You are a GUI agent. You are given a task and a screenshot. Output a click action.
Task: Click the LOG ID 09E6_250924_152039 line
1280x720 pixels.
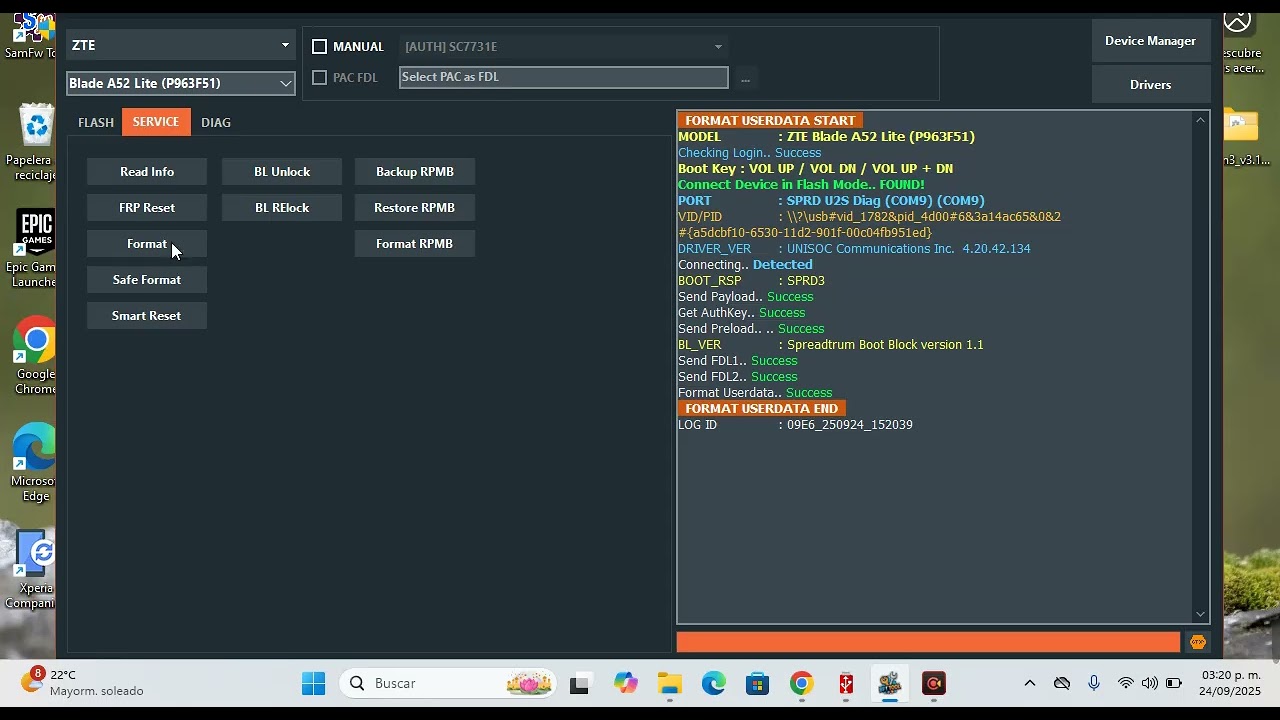click(796, 425)
